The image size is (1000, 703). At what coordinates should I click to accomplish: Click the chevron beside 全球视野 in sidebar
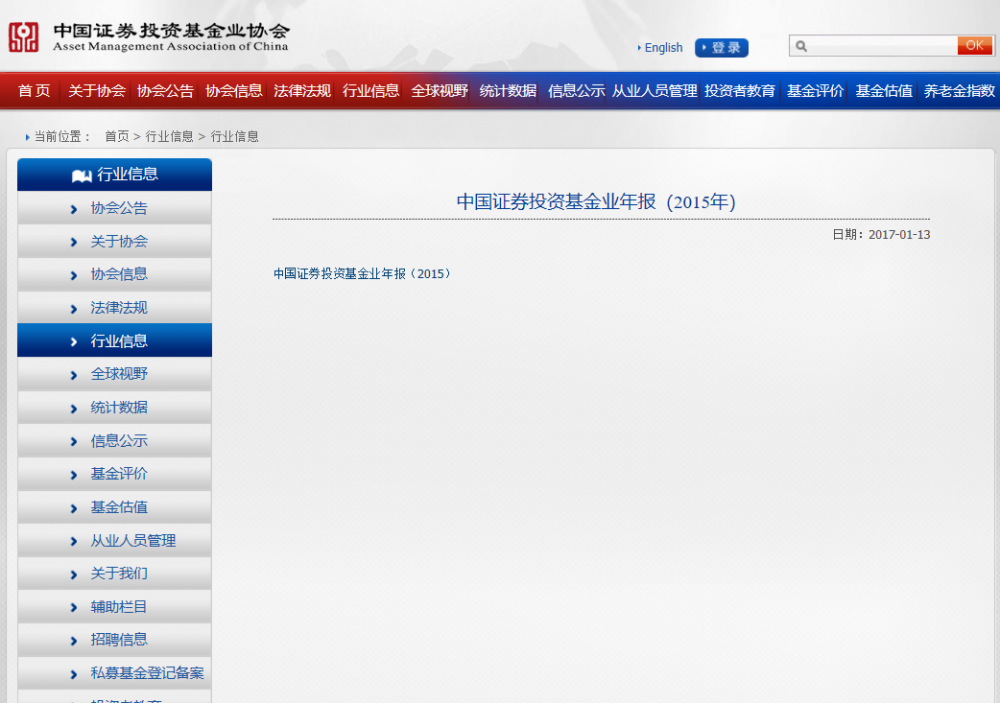[74, 375]
